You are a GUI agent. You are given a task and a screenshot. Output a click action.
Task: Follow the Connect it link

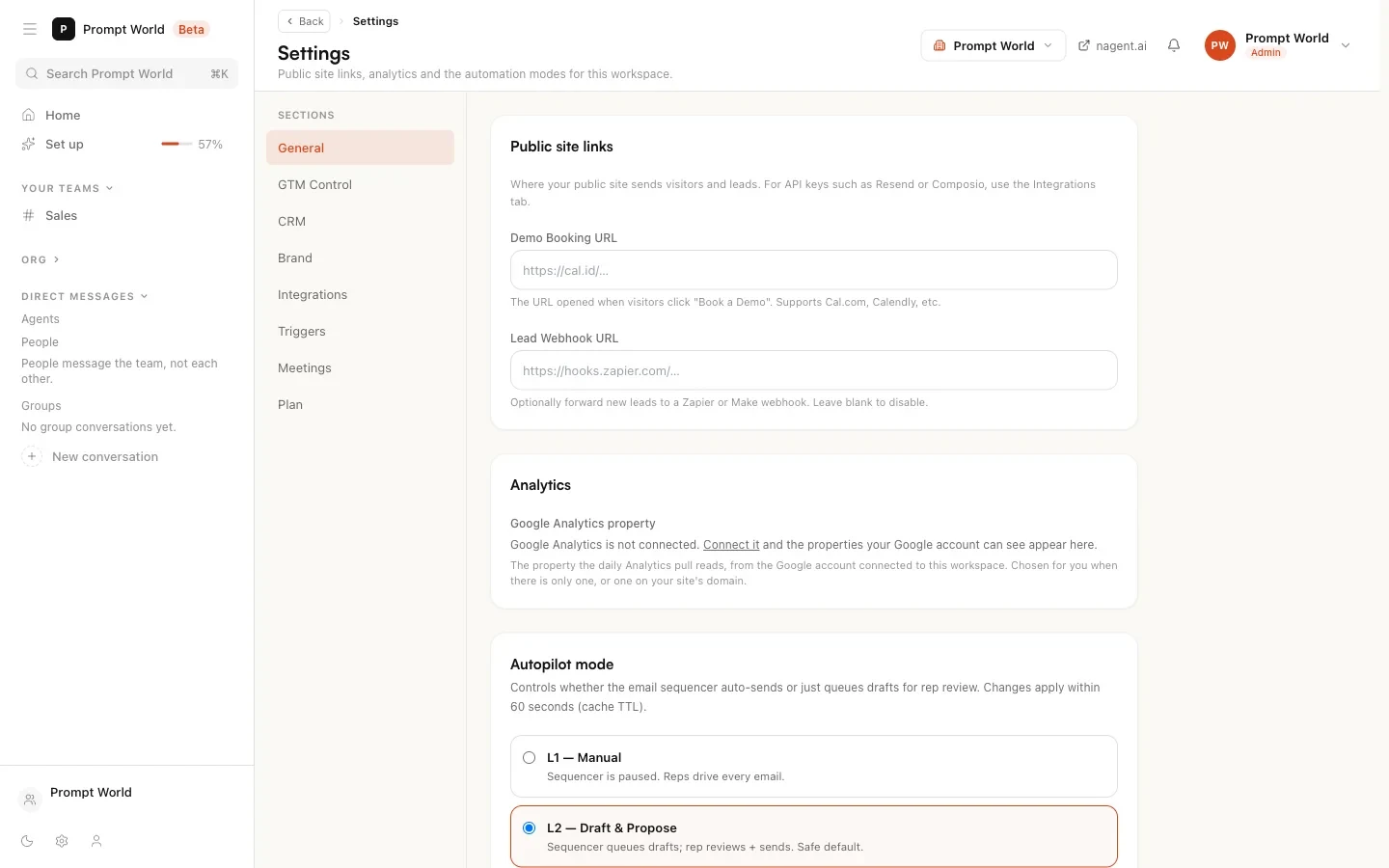coord(731,544)
